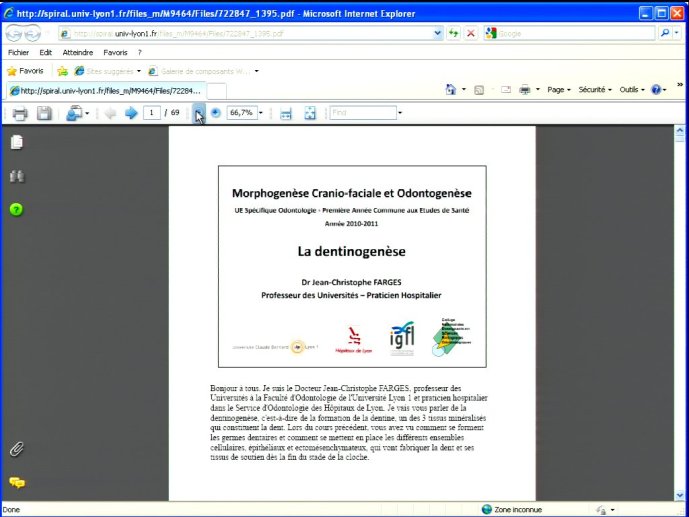Expand the Home button dropdown arrow
Screen dimensions: 689x517
tap(464, 90)
